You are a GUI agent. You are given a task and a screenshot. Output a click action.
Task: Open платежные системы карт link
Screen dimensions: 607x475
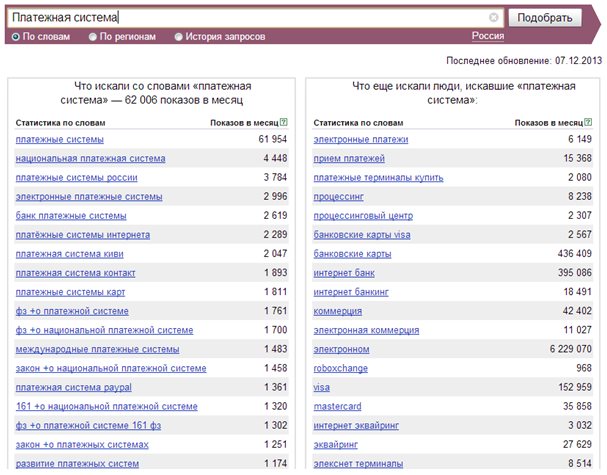(x=70, y=292)
